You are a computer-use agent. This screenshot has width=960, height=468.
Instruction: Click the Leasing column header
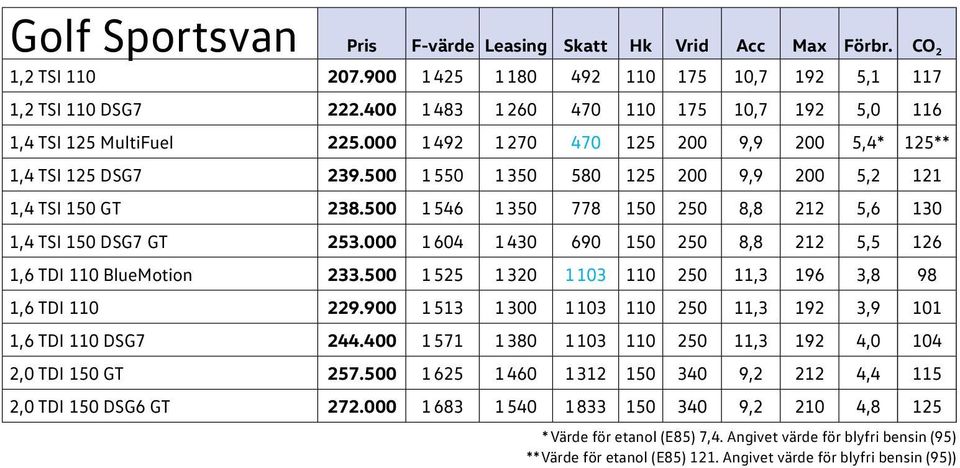(516, 46)
